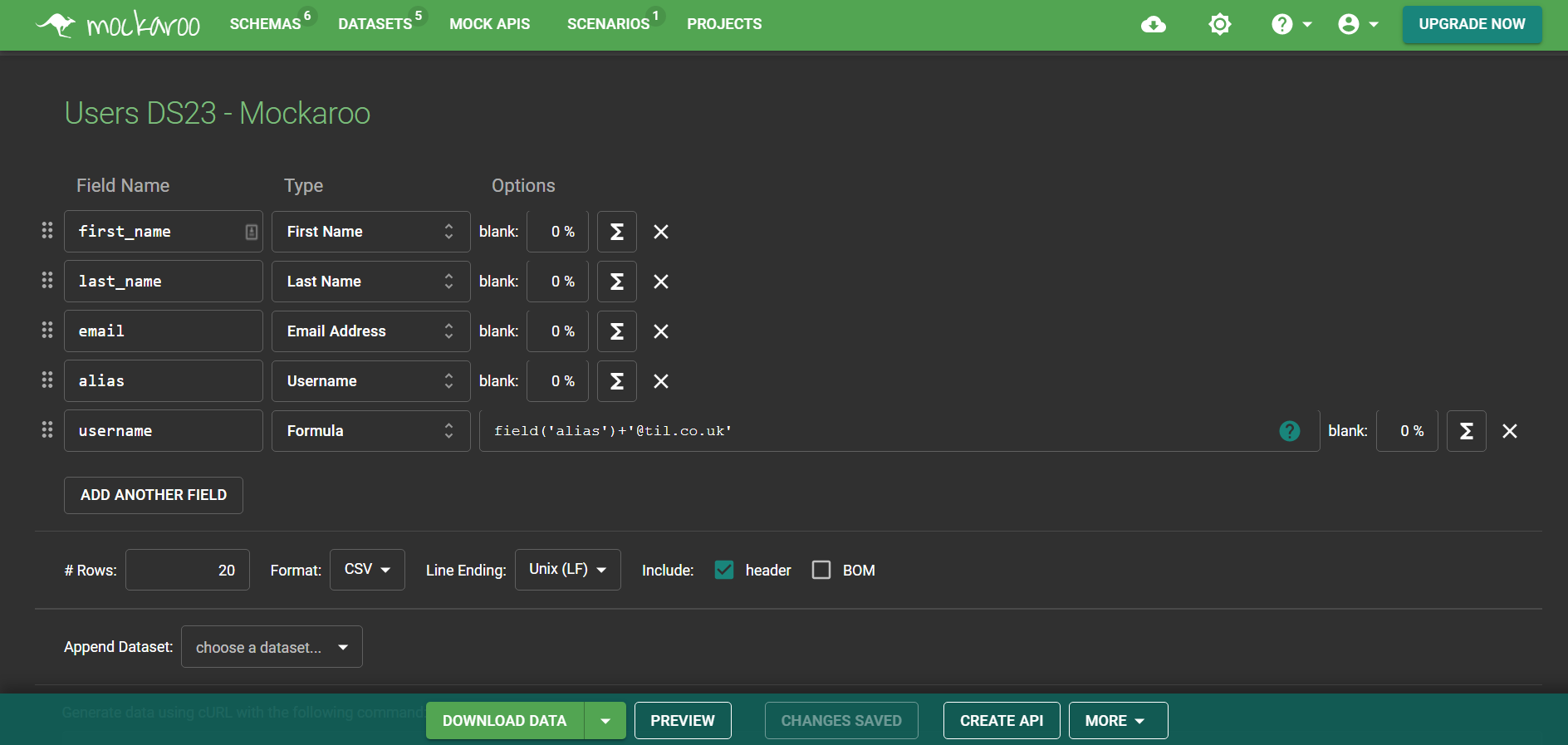Expand the Append Dataset chooser
The height and width of the screenshot is (745, 1568).
[x=272, y=647]
